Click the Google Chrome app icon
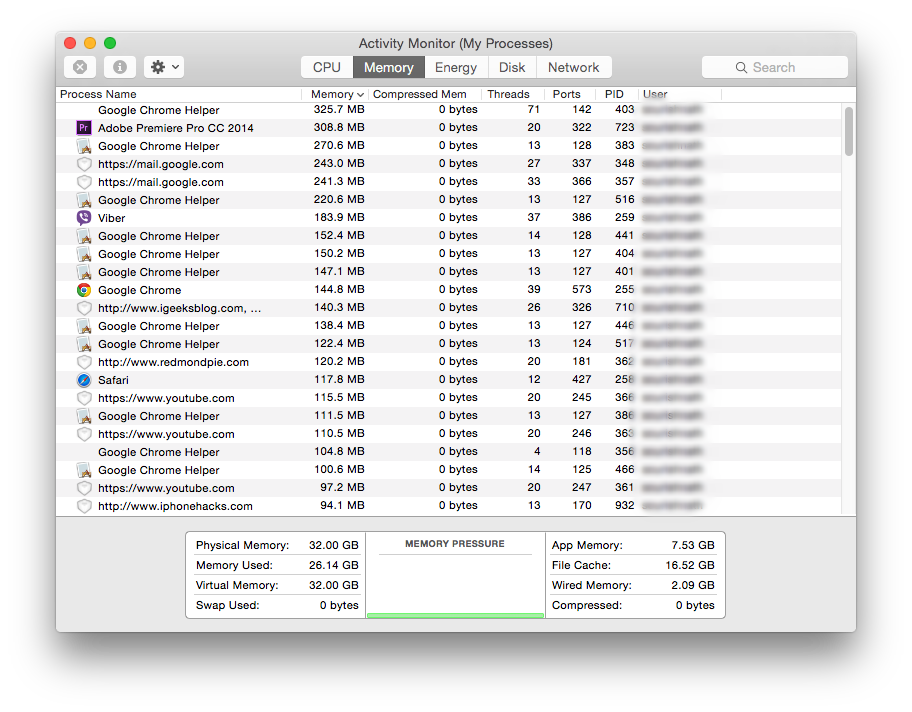Screen dimensions: 912x712 click(x=84, y=290)
